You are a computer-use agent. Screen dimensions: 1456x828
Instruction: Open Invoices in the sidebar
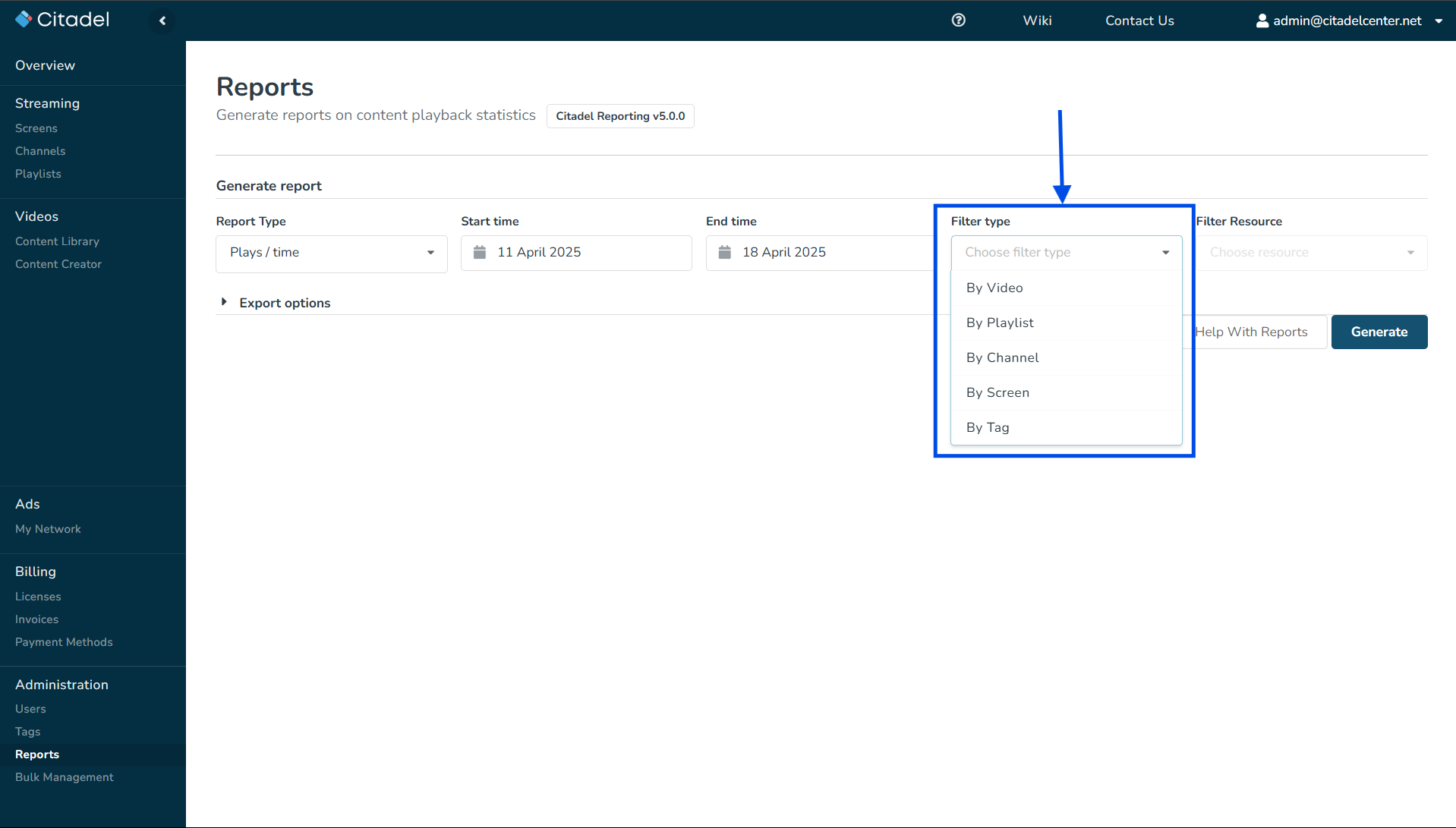(36, 619)
